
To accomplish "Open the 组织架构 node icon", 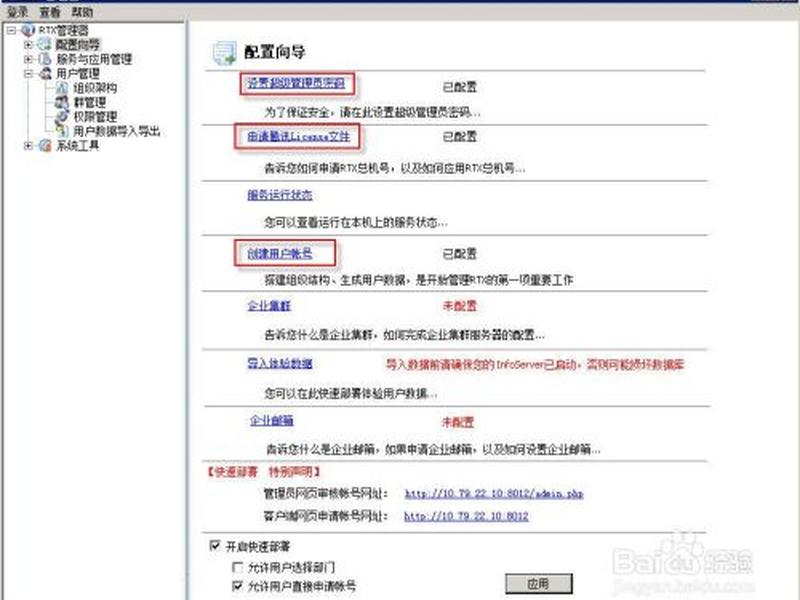I will (62, 88).
